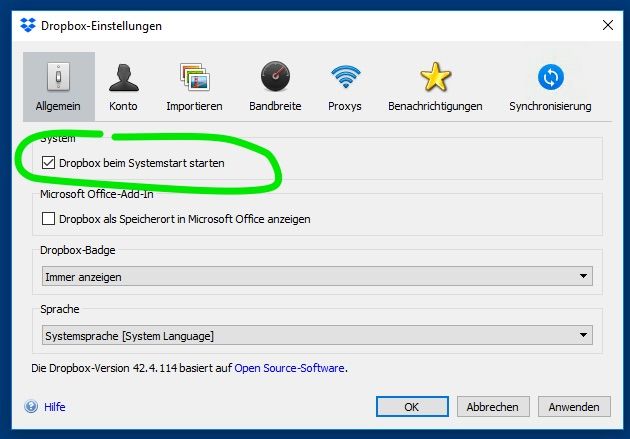Open the Allgemein settings tab

tap(59, 86)
